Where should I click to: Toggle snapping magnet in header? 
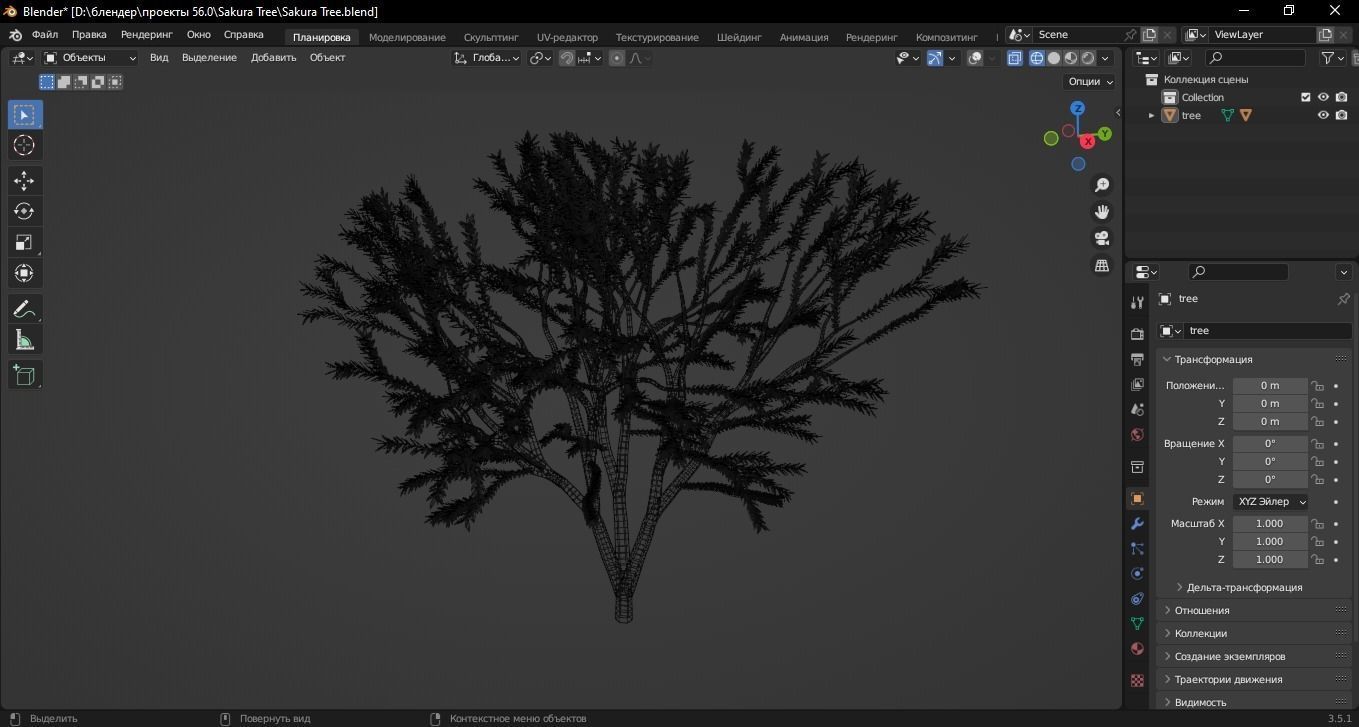click(x=567, y=58)
